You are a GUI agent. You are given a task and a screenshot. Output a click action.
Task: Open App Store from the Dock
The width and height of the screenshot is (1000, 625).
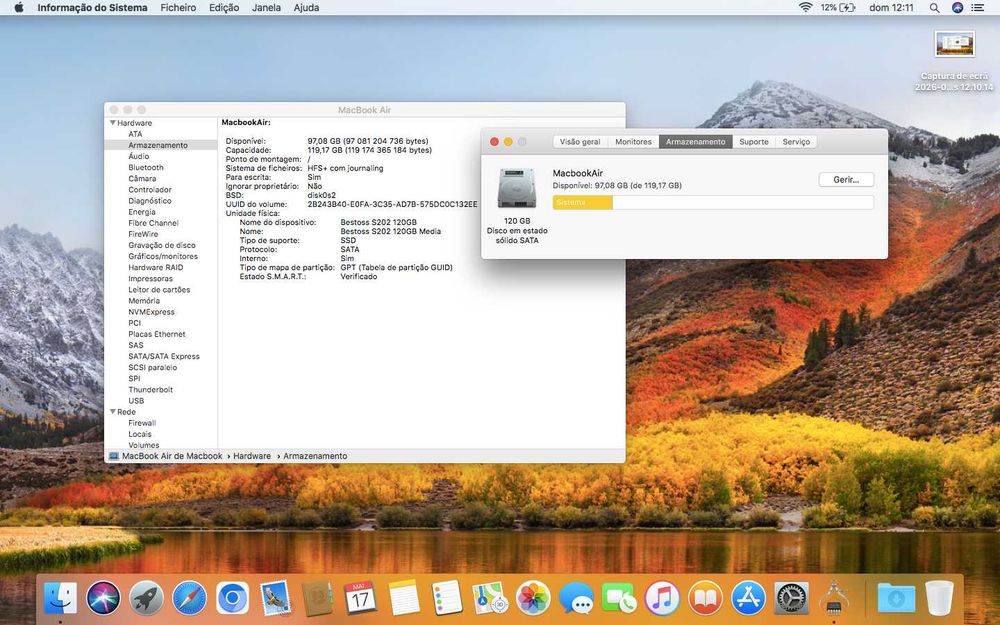[x=748, y=599]
